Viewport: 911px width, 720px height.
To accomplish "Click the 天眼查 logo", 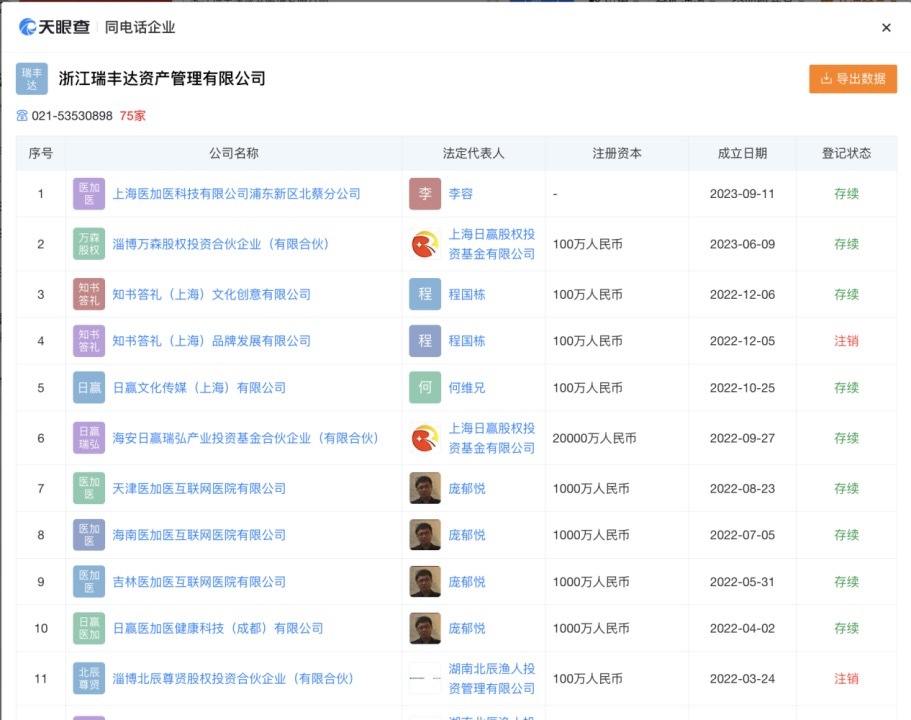I will (54, 27).
